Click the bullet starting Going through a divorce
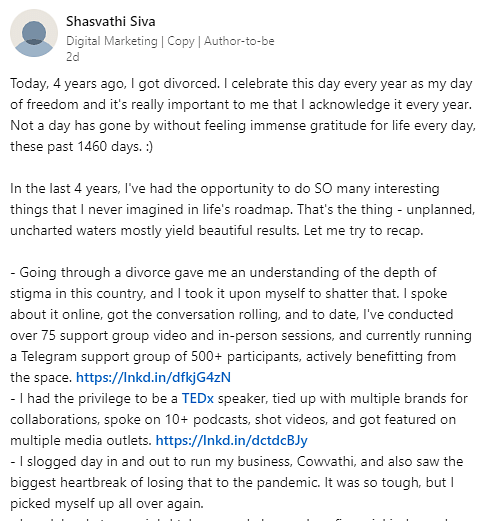This screenshot has width=495, height=521. [241, 325]
